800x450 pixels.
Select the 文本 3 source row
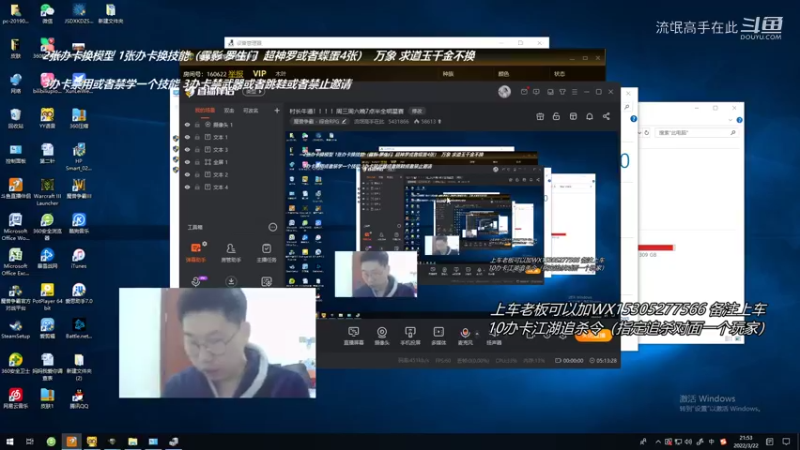click(x=232, y=149)
